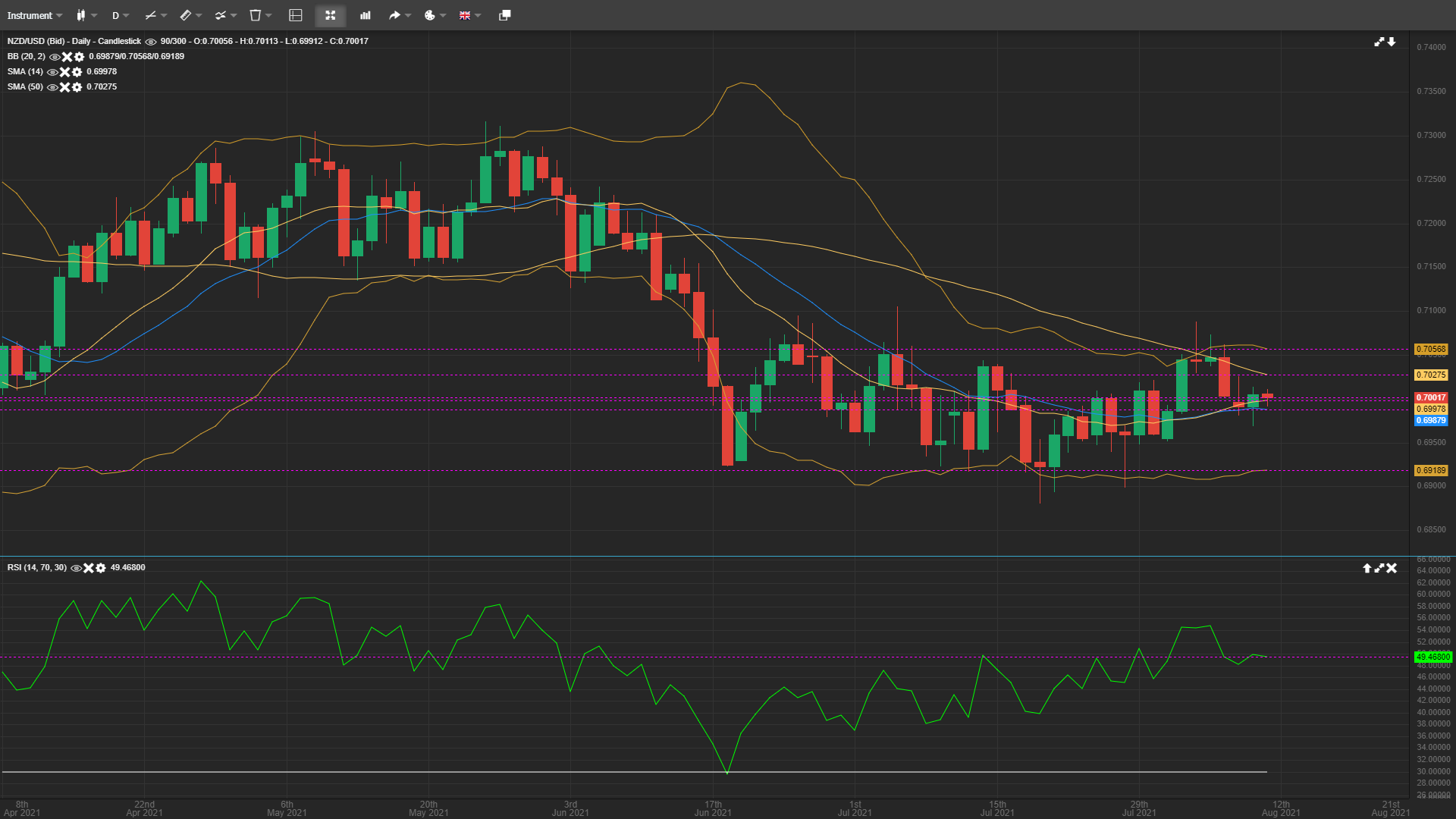This screenshot has width=1456, height=819.
Task: Click the 3rd Jun 2021 date label
Action: tap(570, 808)
